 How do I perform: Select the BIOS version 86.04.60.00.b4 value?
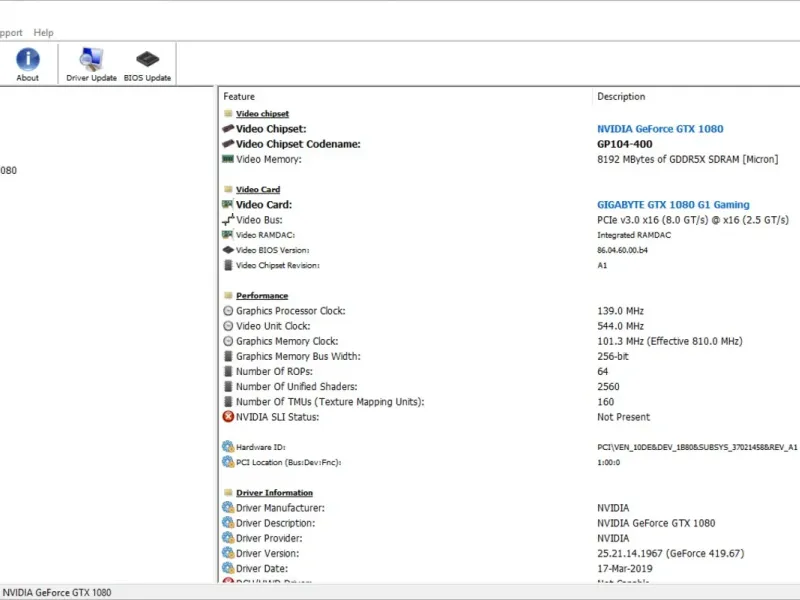tap(622, 250)
